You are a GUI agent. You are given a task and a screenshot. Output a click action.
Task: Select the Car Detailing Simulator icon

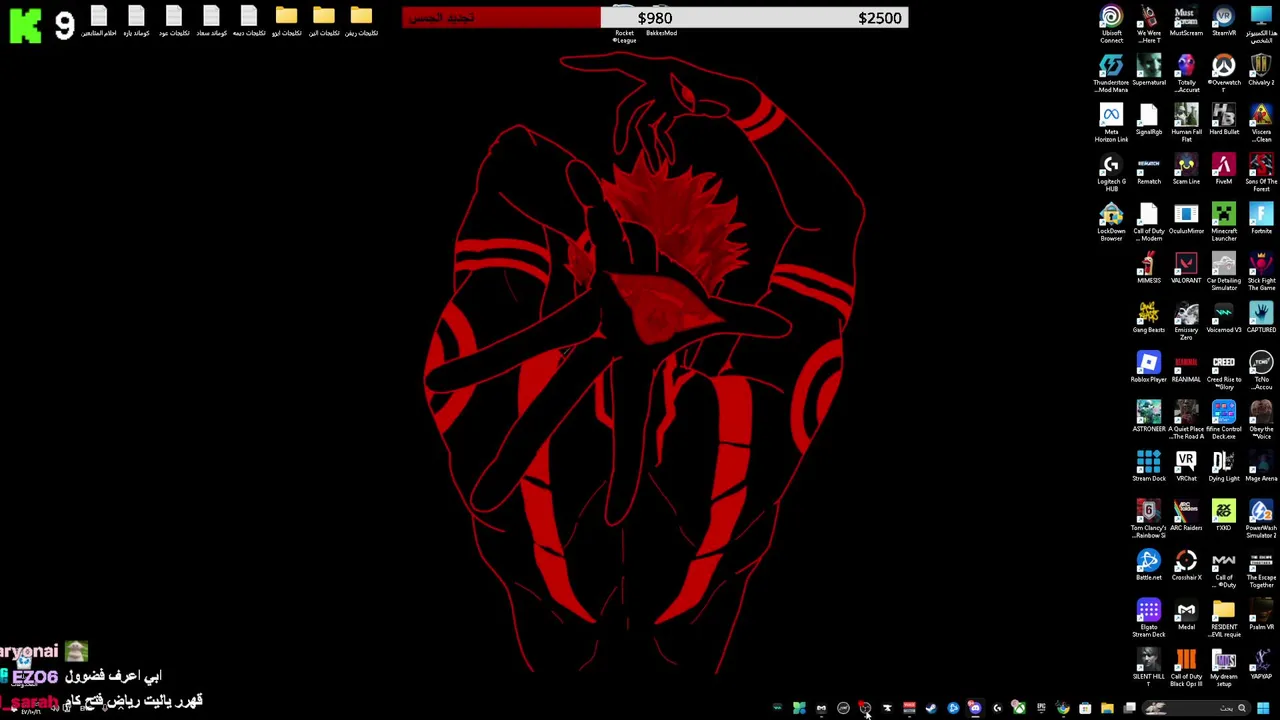click(x=1224, y=271)
